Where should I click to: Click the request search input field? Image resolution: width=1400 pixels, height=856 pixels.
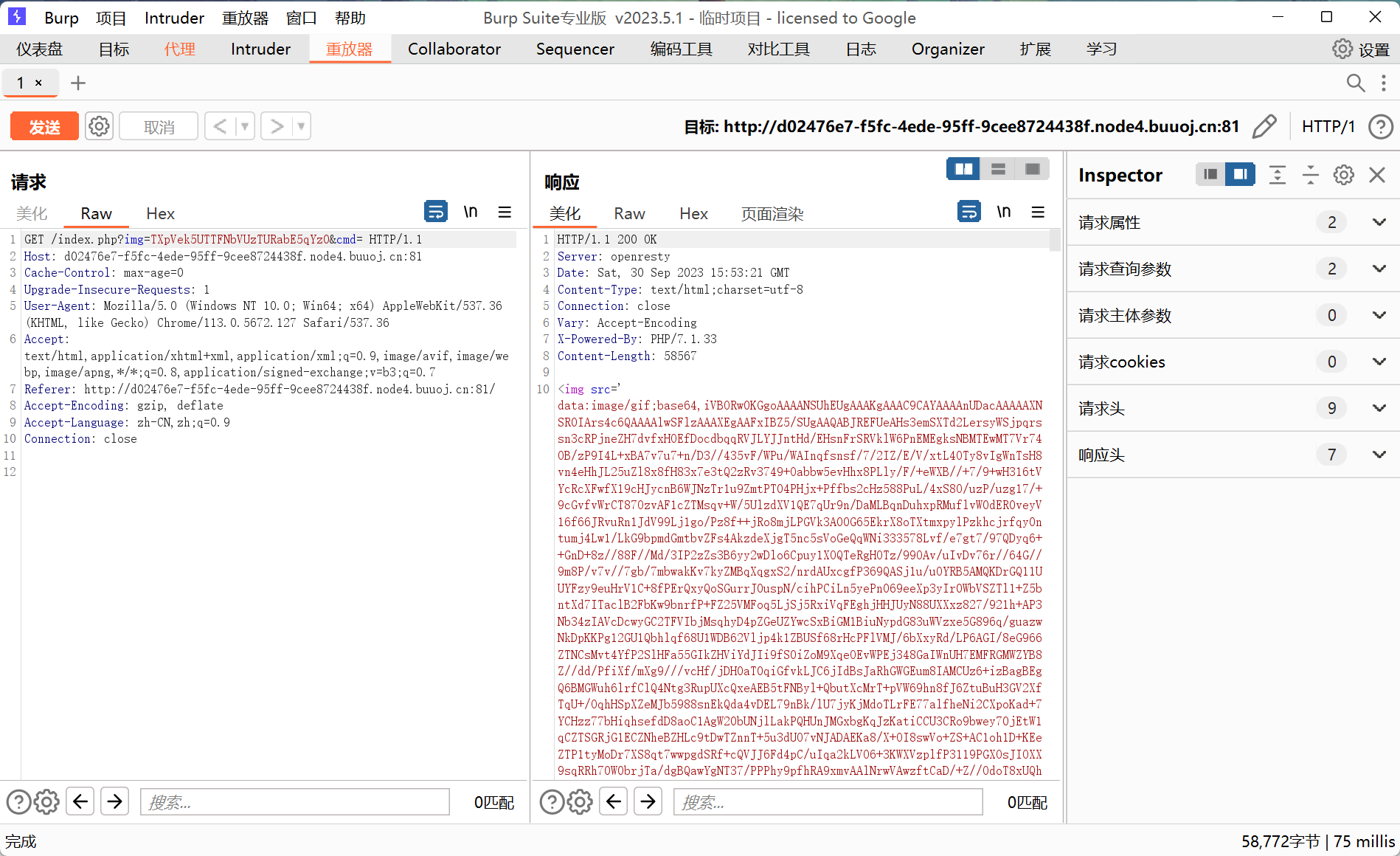(295, 801)
